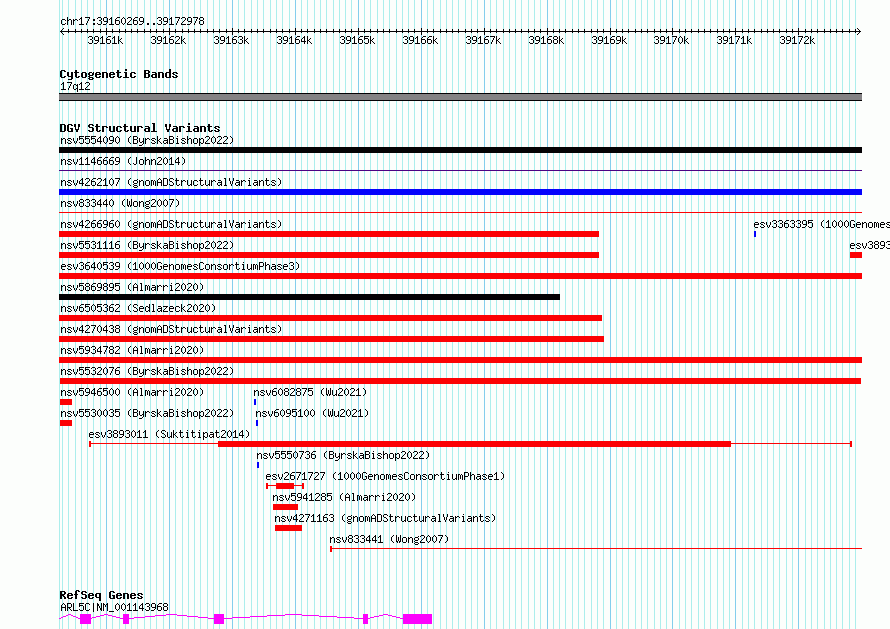Select the red esv3640539 variant bar

pyautogui.click(x=460, y=276)
